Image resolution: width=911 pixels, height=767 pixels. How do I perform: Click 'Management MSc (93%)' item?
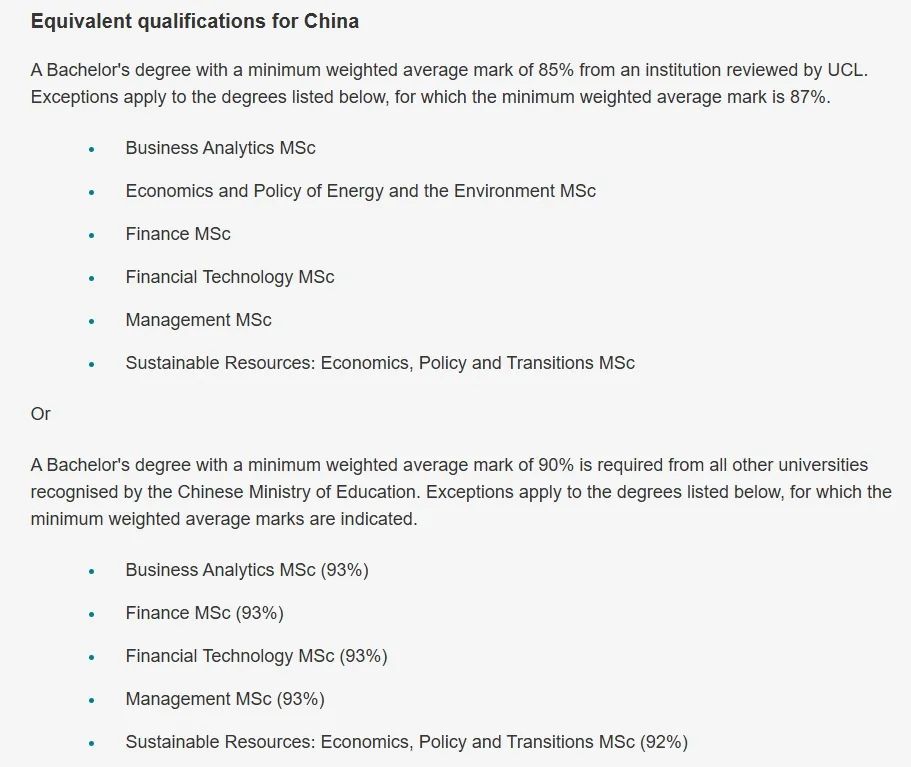coord(225,699)
